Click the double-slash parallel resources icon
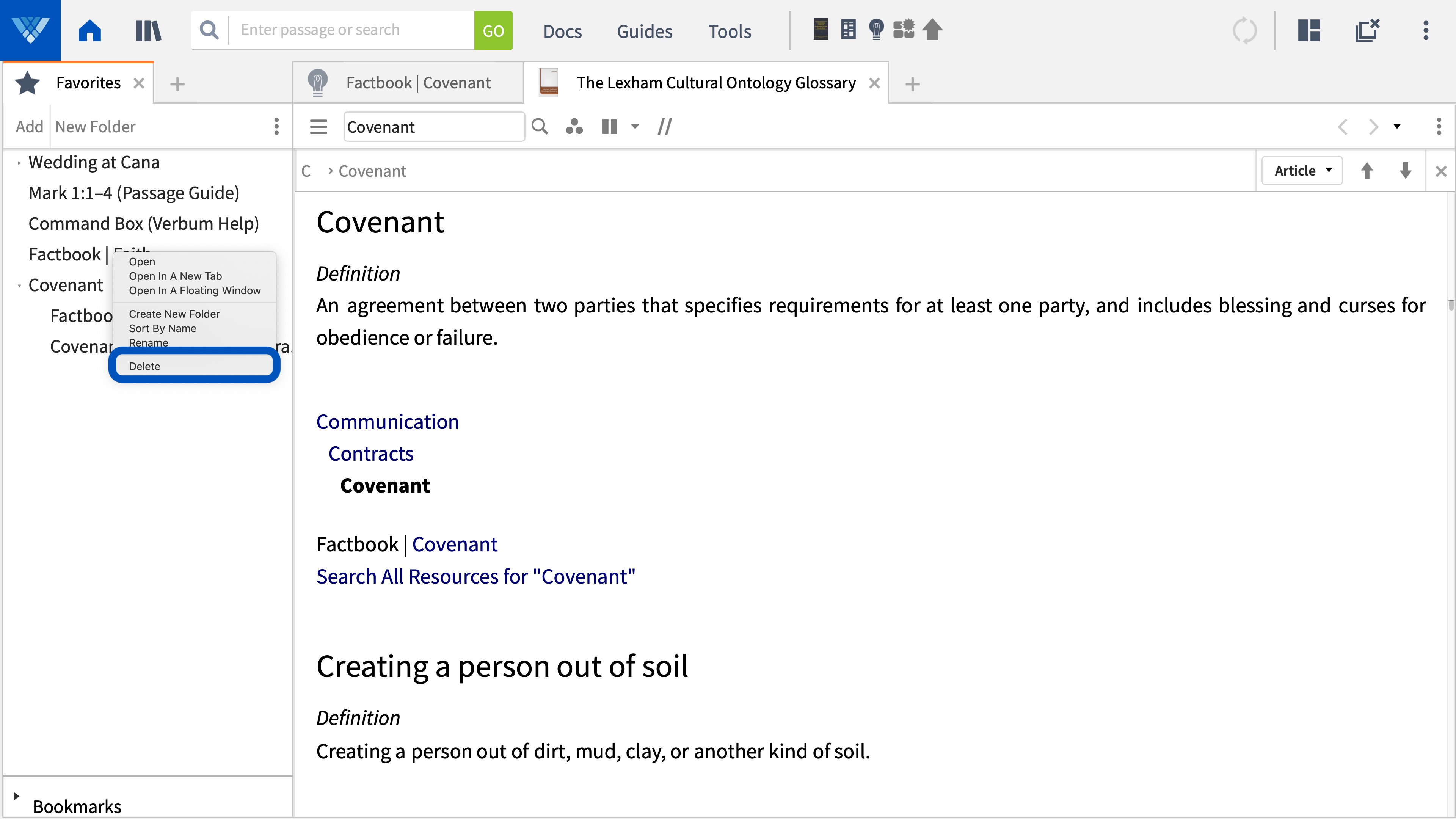This screenshot has height=819, width=1456. [665, 127]
